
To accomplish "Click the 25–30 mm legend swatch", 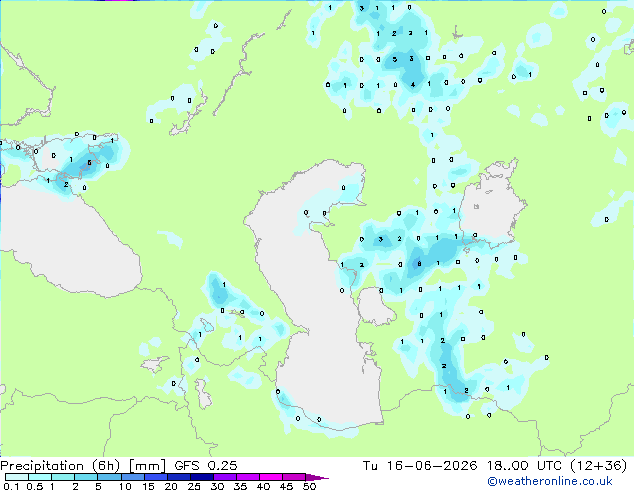I will [x=202, y=477].
